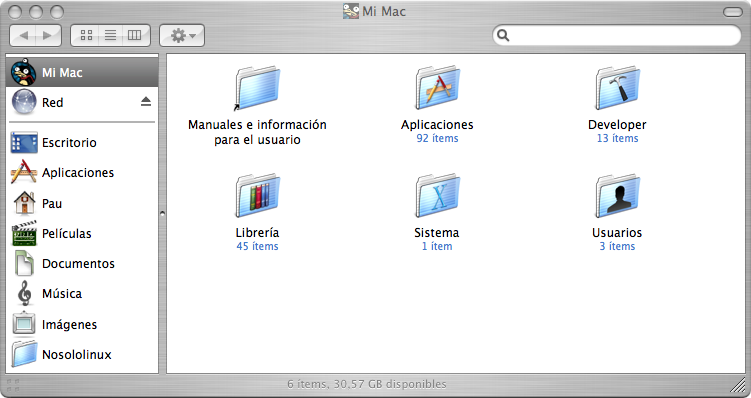Click the Librería folder label

[257, 233]
